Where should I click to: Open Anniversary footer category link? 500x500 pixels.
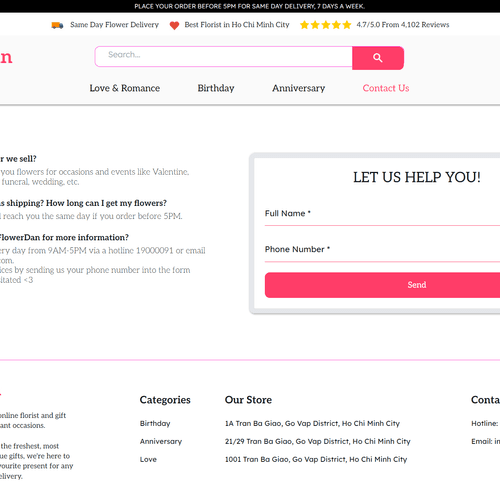click(x=161, y=441)
